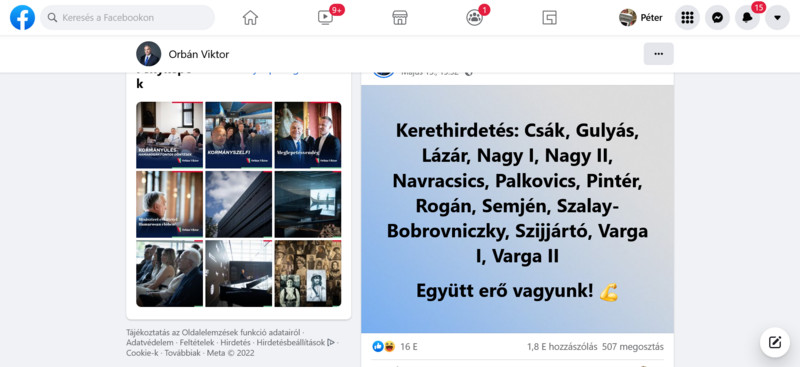This screenshot has width=800, height=367.
Task: Start a new message with compose icon
Action: coord(775,342)
